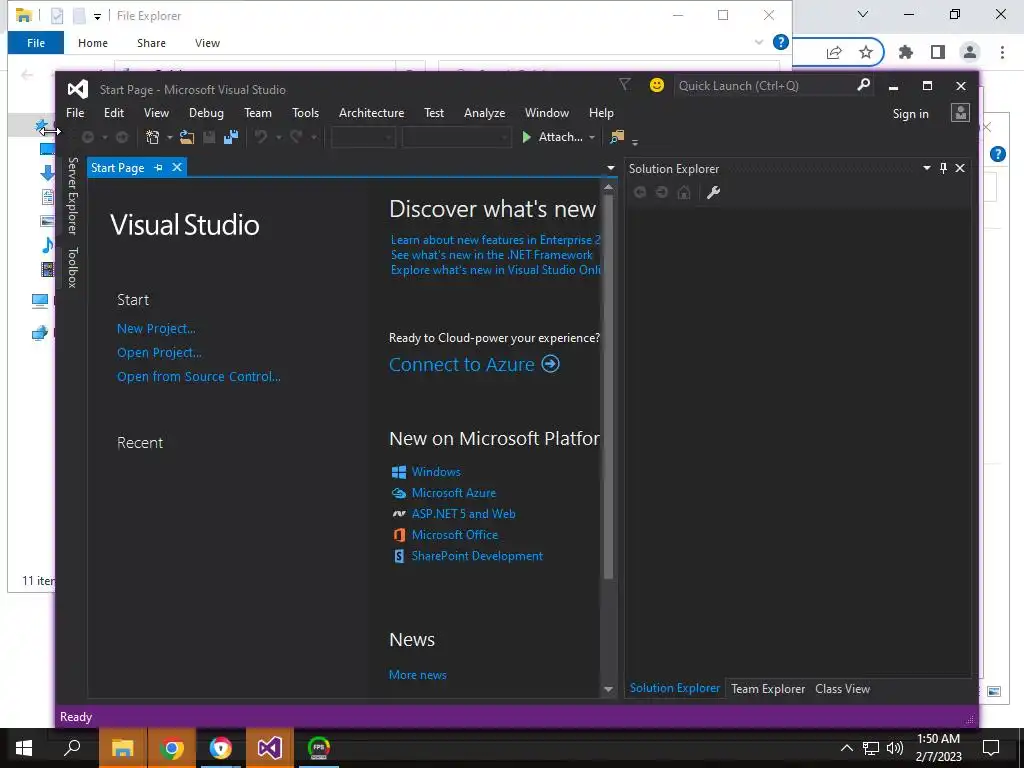Open File Explorer from the taskbar
Viewport: 1024px width, 768px height.
[x=122, y=748]
